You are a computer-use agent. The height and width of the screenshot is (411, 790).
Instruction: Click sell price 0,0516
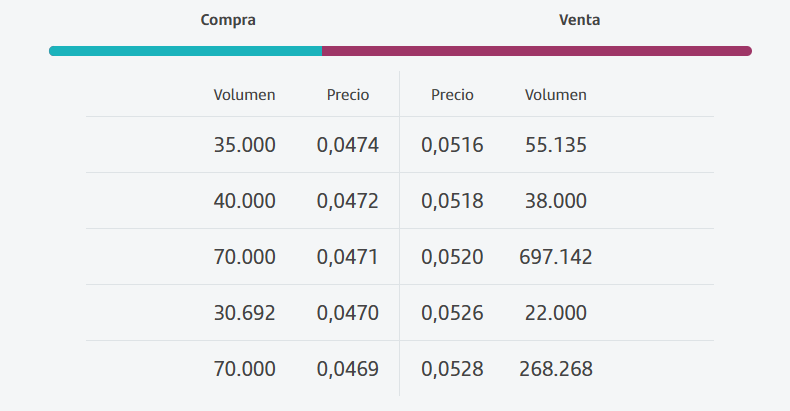tap(452, 145)
